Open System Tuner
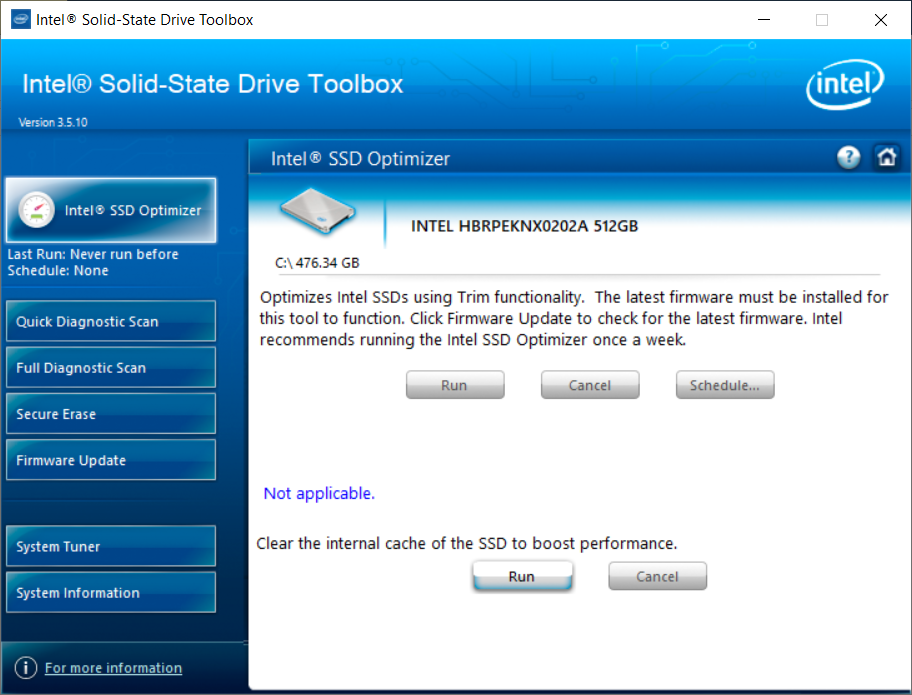Screen dimensions: 912x695 111,546
